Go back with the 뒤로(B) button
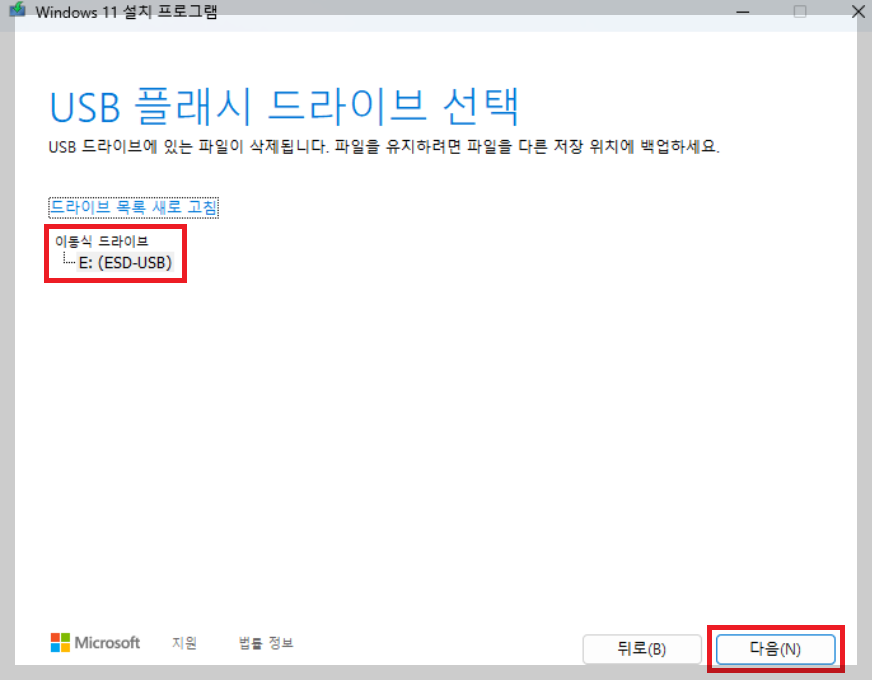This screenshot has width=872, height=680. coord(642,649)
